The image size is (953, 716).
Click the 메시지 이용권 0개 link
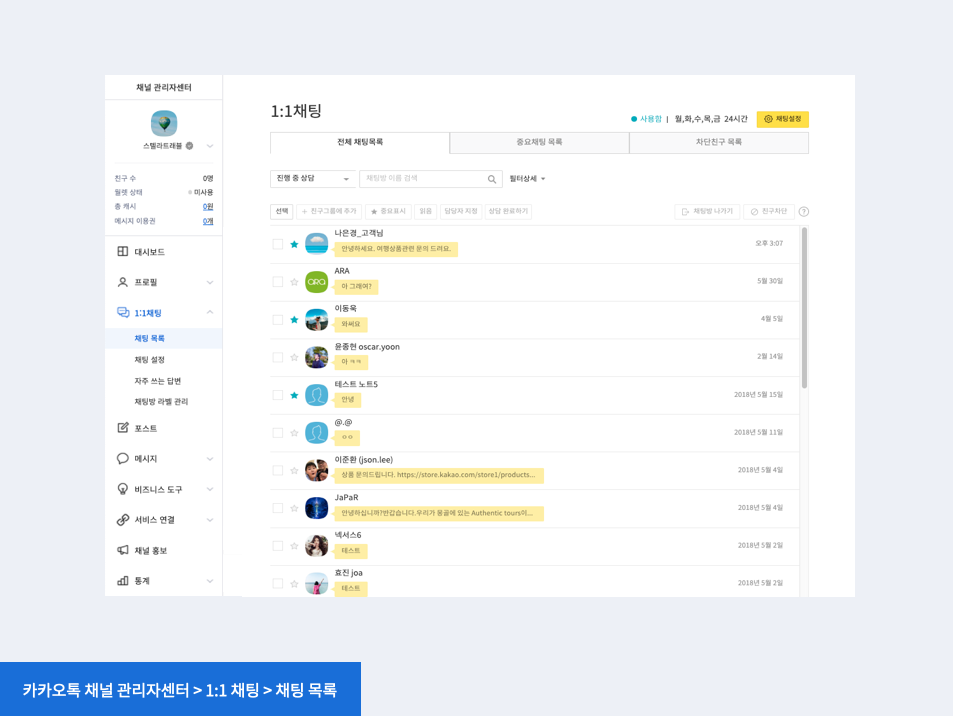point(208,221)
